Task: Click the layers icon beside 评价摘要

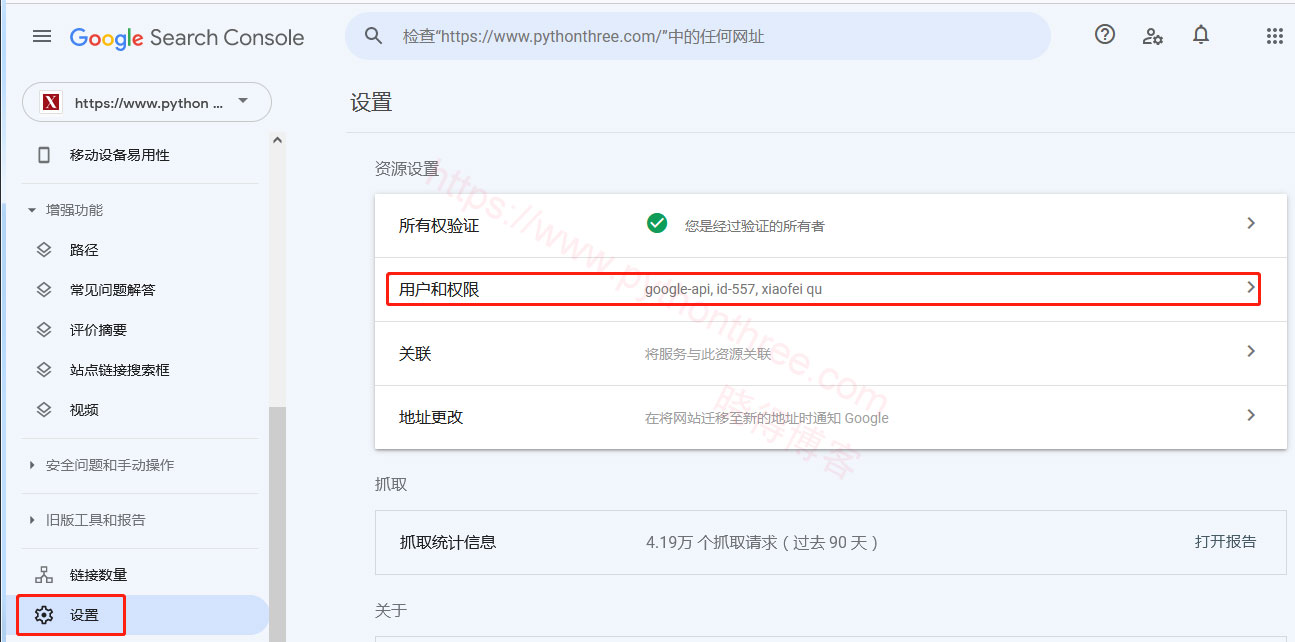Action: point(44,330)
